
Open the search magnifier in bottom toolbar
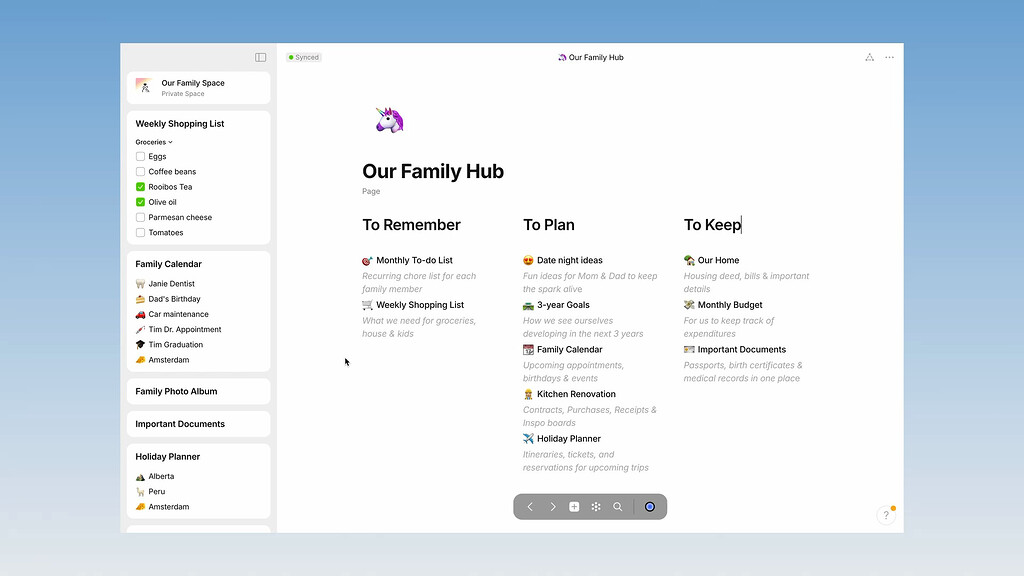(618, 507)
